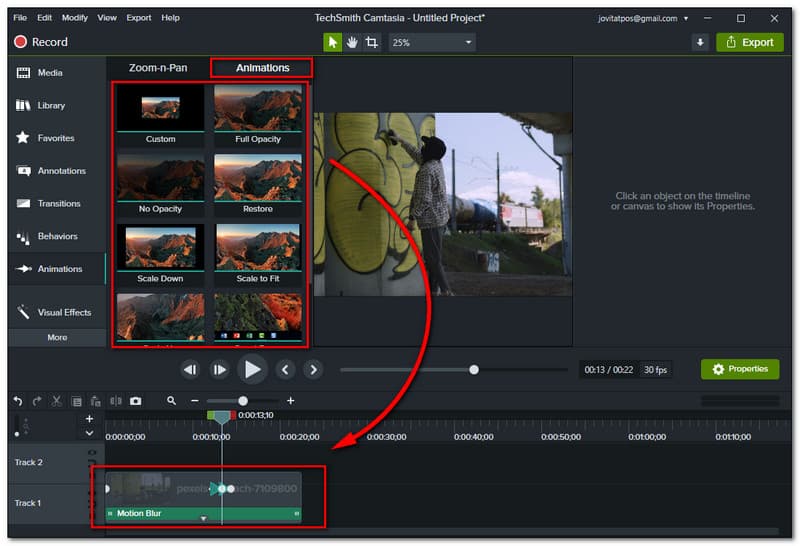
Task: Click the timeline zoom slider handle
Action: pyautogui.click(x=243, y=401)
